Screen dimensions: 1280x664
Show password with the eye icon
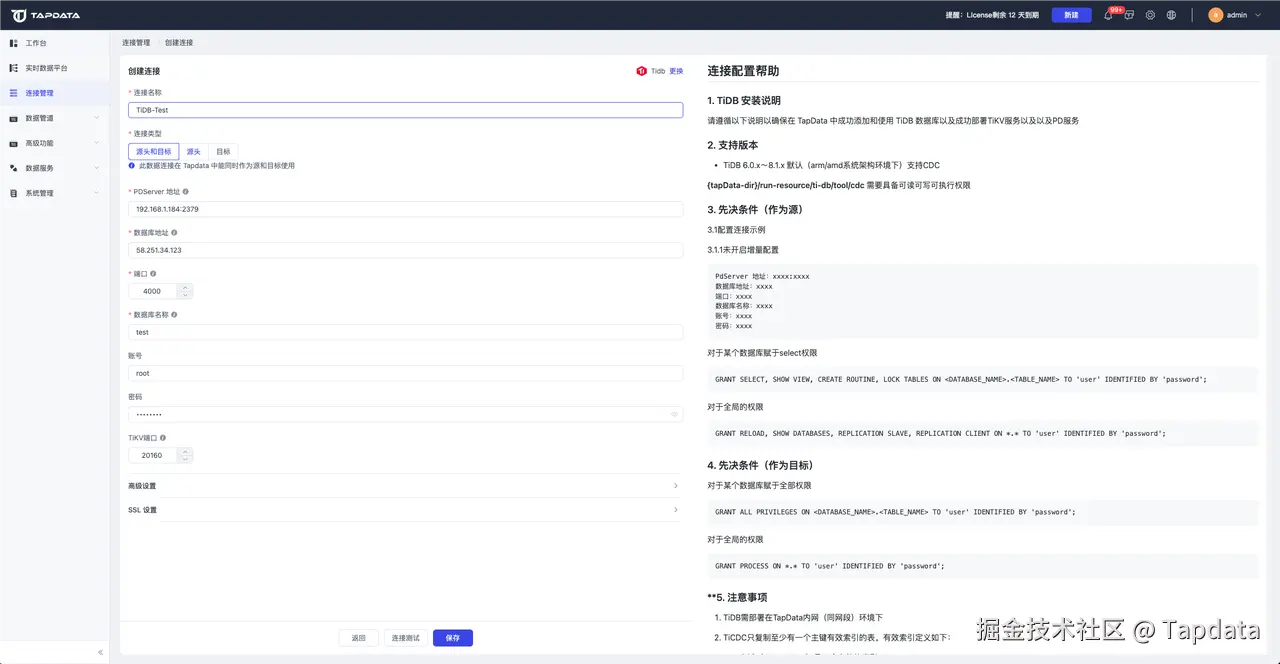coord(674,414)
